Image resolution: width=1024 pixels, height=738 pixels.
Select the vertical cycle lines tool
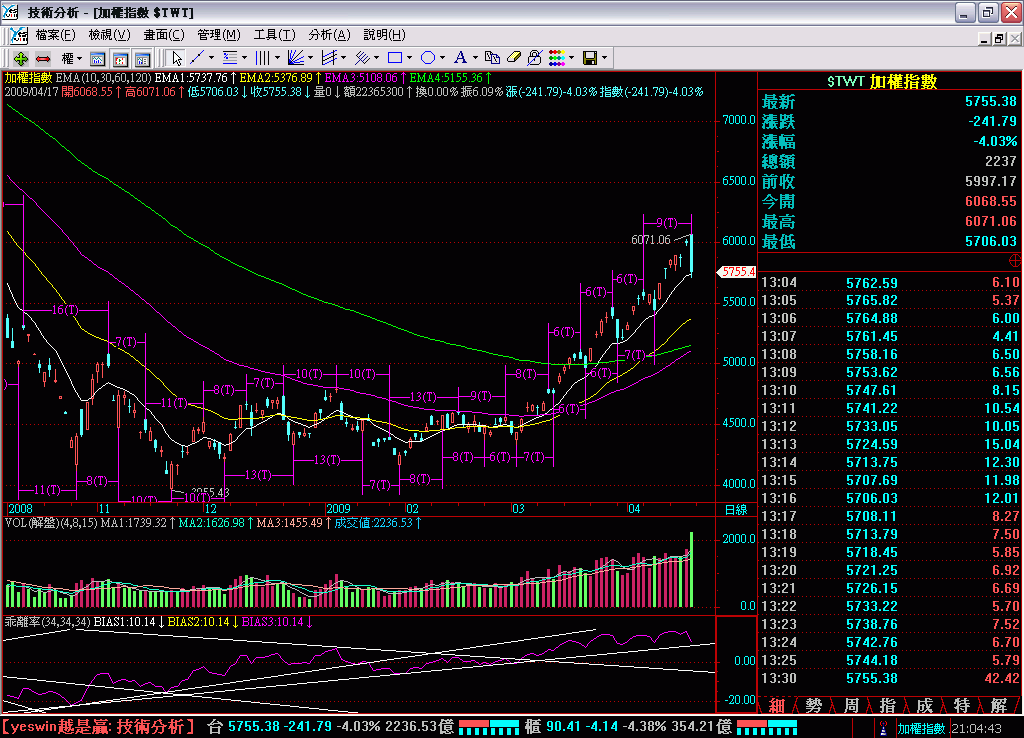(263, 58)
